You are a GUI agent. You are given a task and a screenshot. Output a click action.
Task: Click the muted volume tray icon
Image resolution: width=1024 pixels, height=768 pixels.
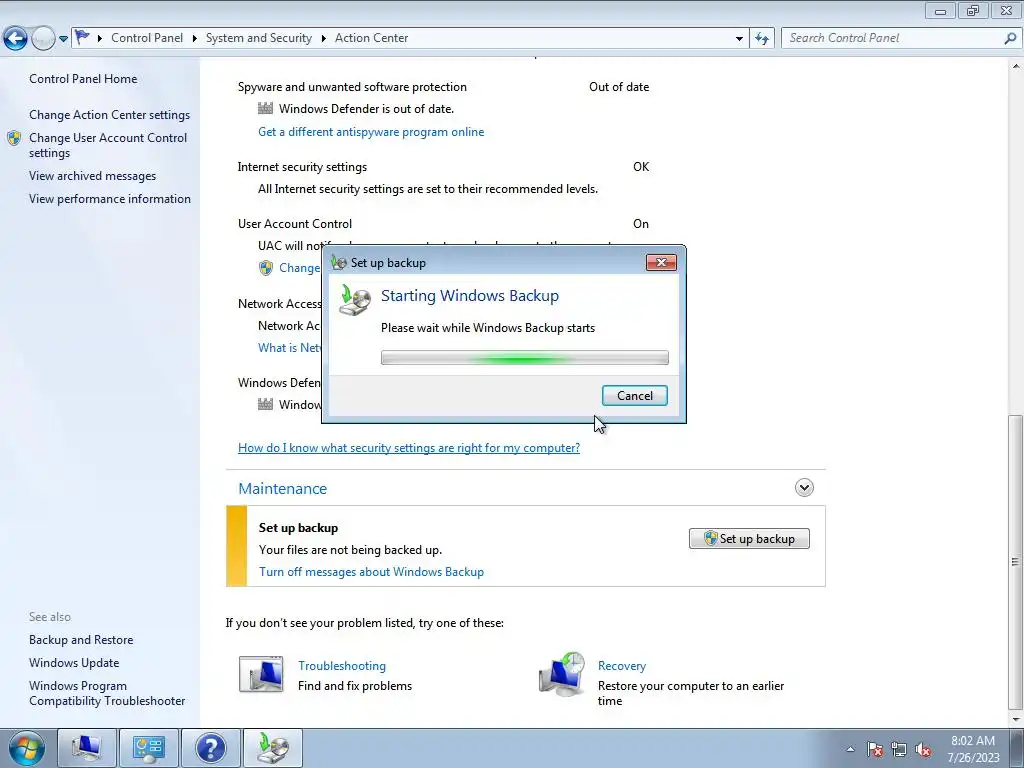(x=923, y=749)
